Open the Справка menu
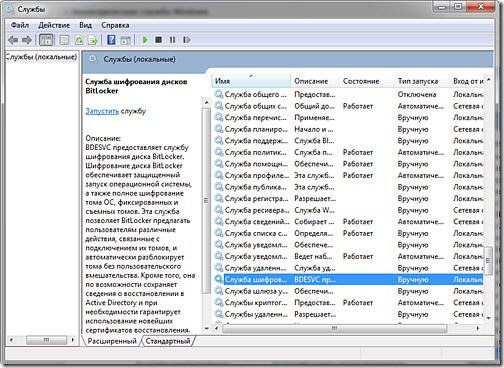 [115, 25]
